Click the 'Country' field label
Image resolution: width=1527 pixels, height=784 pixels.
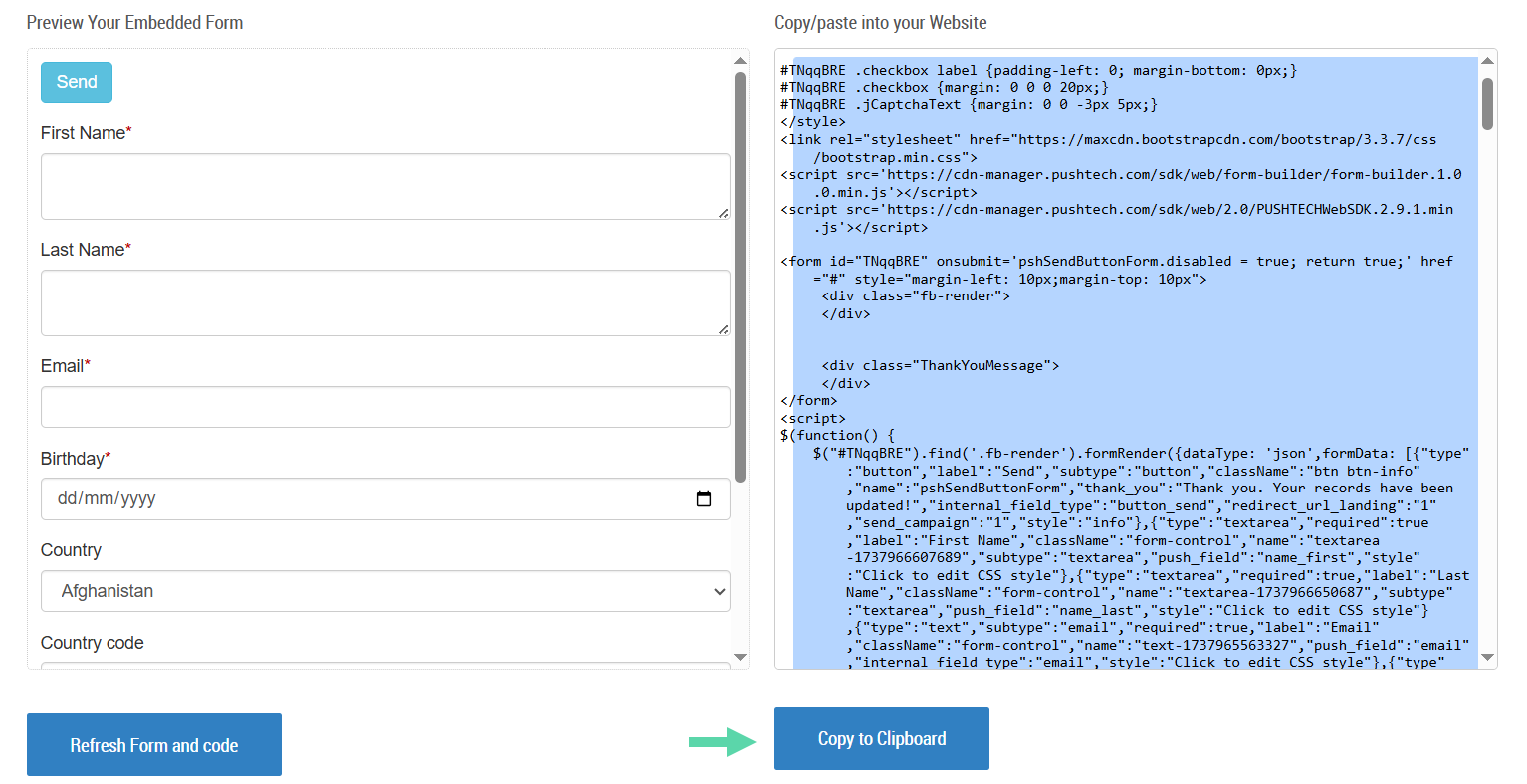[x=71, y=550]
